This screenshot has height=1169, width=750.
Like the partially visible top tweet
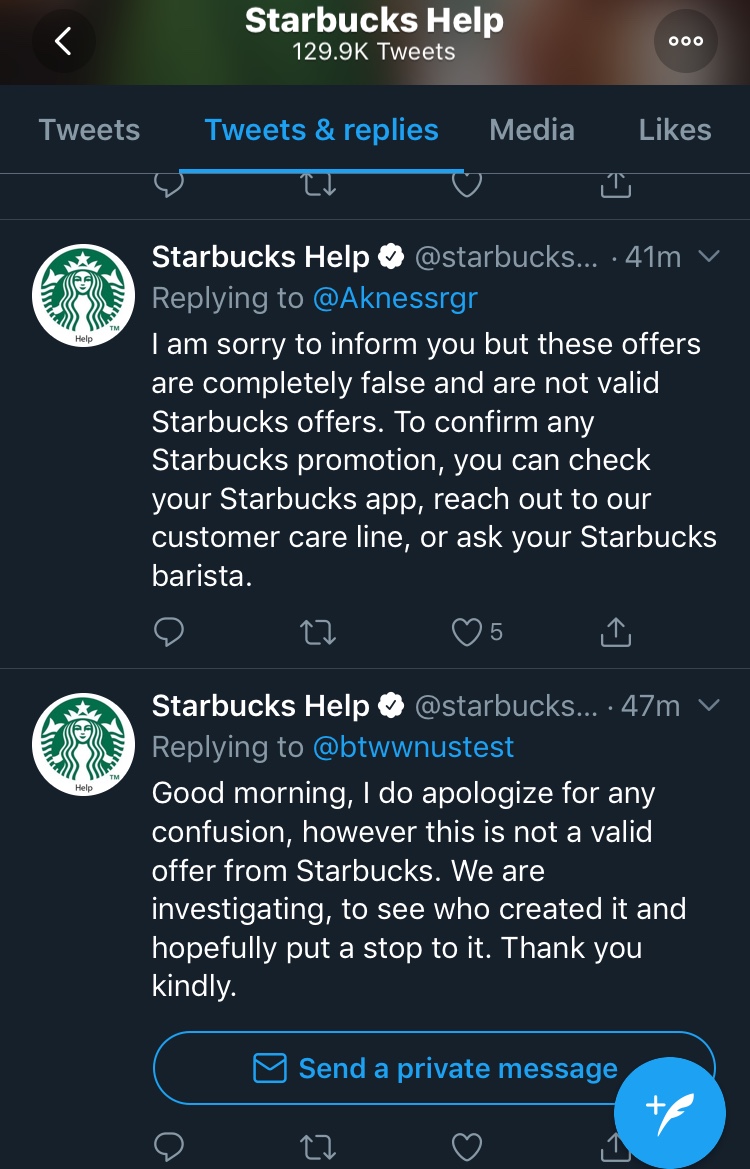click(x=467, y=185)
